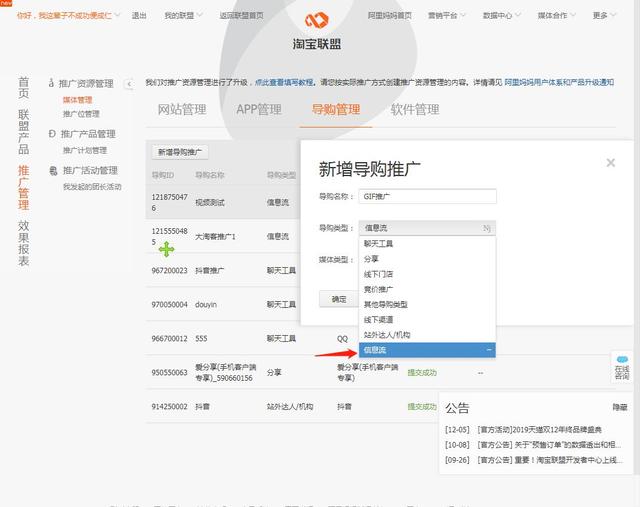Select 其他导购类型 option
This screenshot has width=640, height=507.
click(427, 305)
